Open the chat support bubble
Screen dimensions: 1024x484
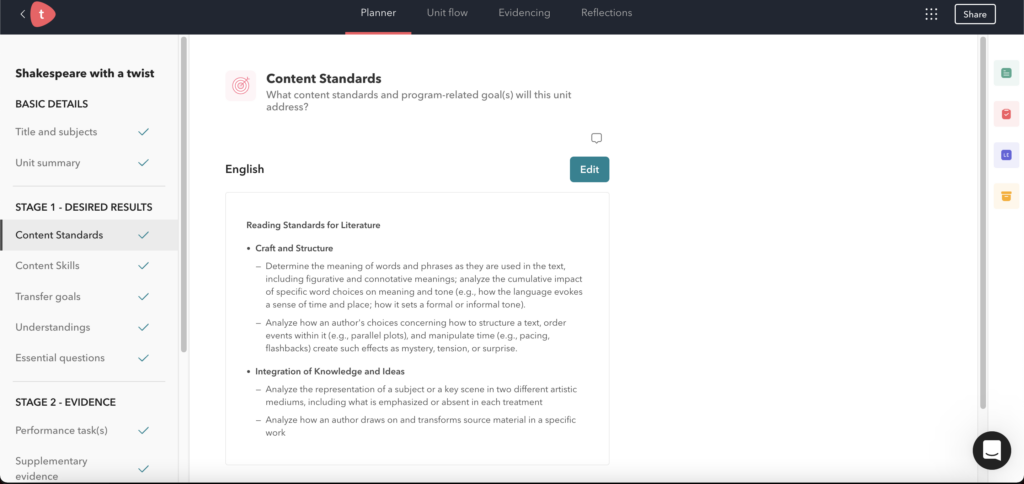[x=991, y=450]
